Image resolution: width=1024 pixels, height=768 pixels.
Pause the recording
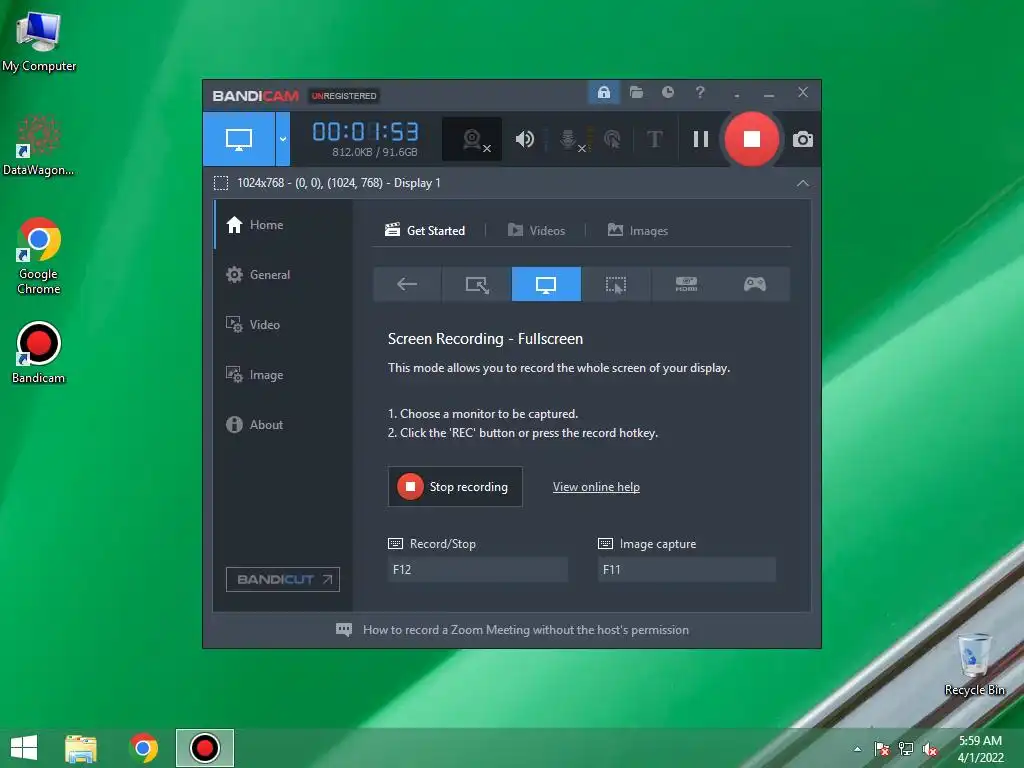pos(701,139)
